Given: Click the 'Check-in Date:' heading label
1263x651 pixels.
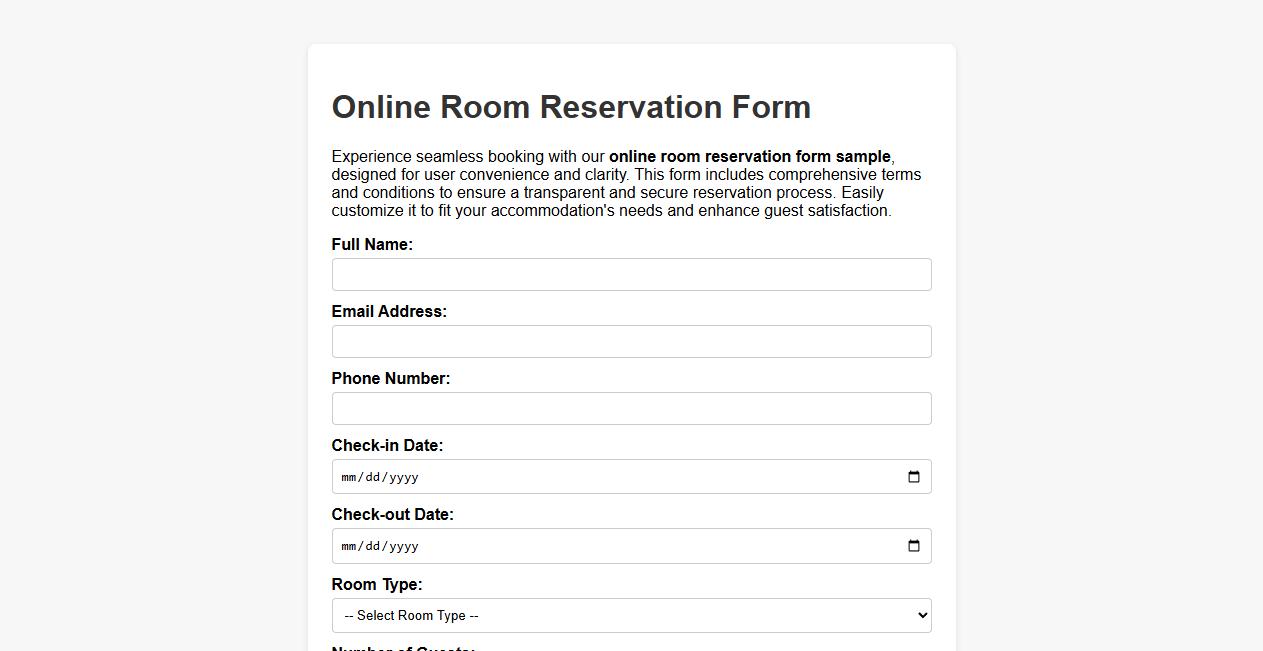Looking at the screenshot, I should pyautogui.click(x=387, y=445).
